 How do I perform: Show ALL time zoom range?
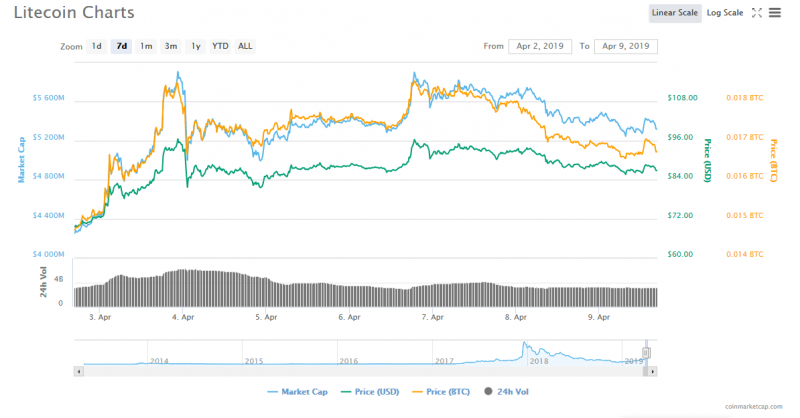tap(245, 46)
